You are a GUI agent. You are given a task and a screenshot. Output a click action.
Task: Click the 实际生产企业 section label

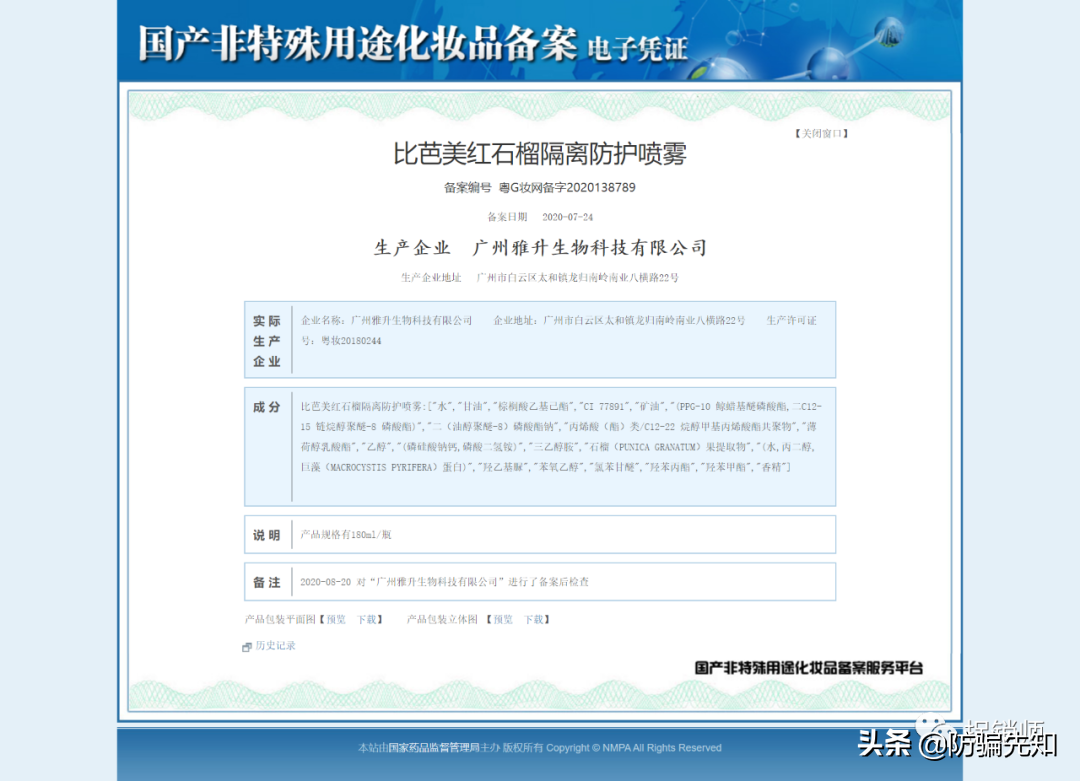point(267,341)
